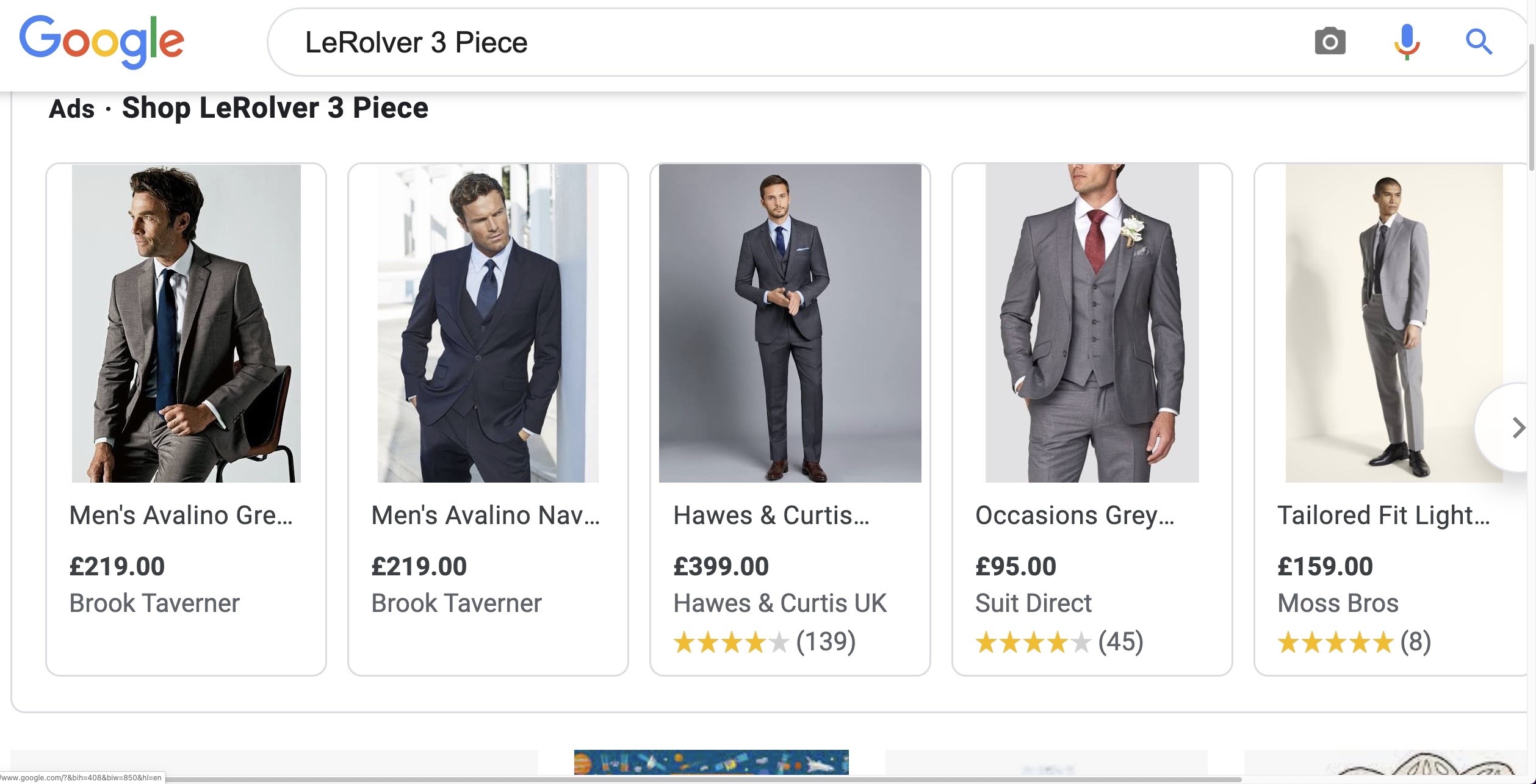This screenshot has height=784, width=1536.
Task: Open Occasions Grey suit product image
Action: (x=1092, y=323)
